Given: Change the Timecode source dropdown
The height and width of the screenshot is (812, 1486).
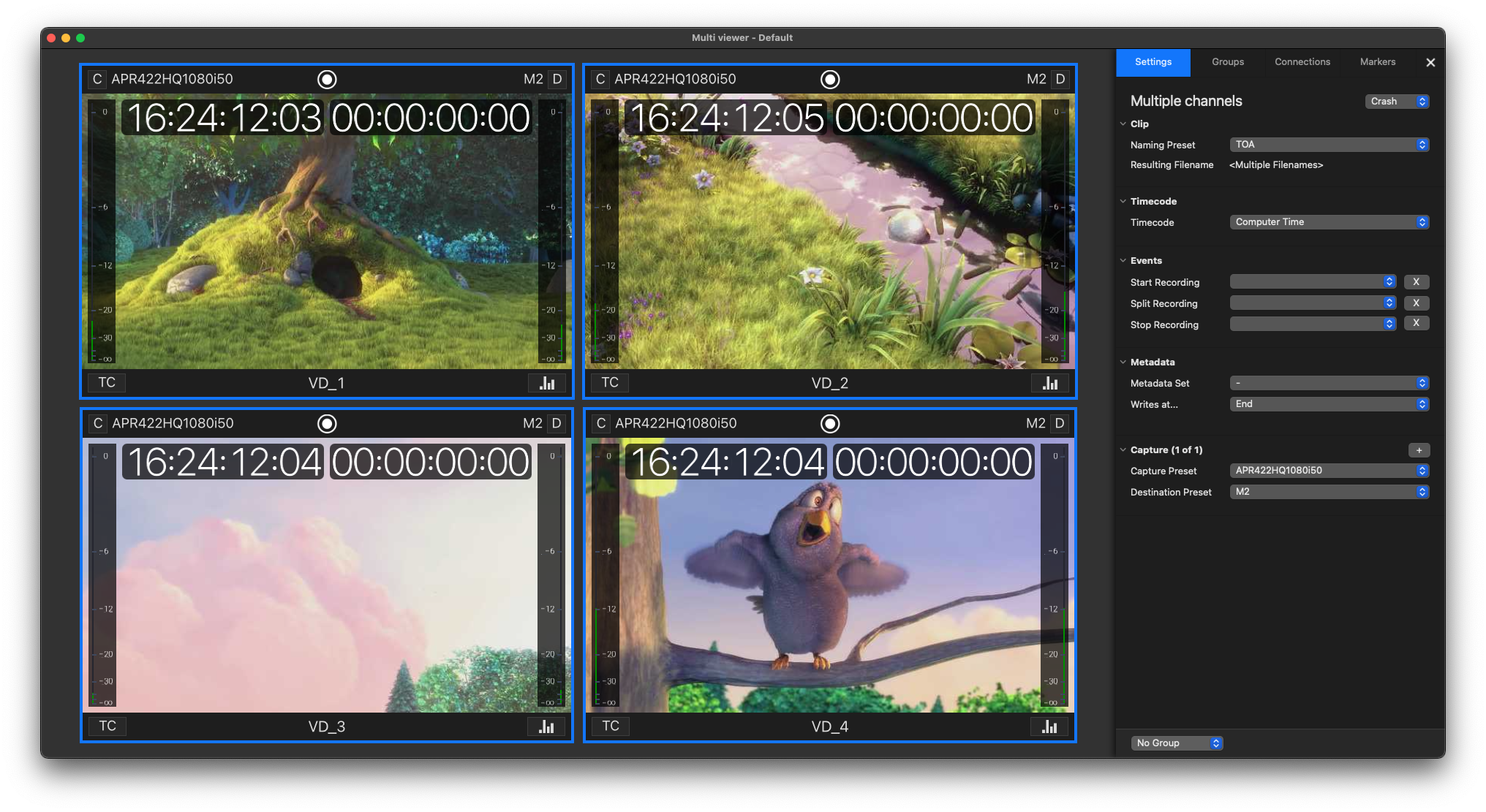Looking at the screenshot, I should click(1329, 222).
